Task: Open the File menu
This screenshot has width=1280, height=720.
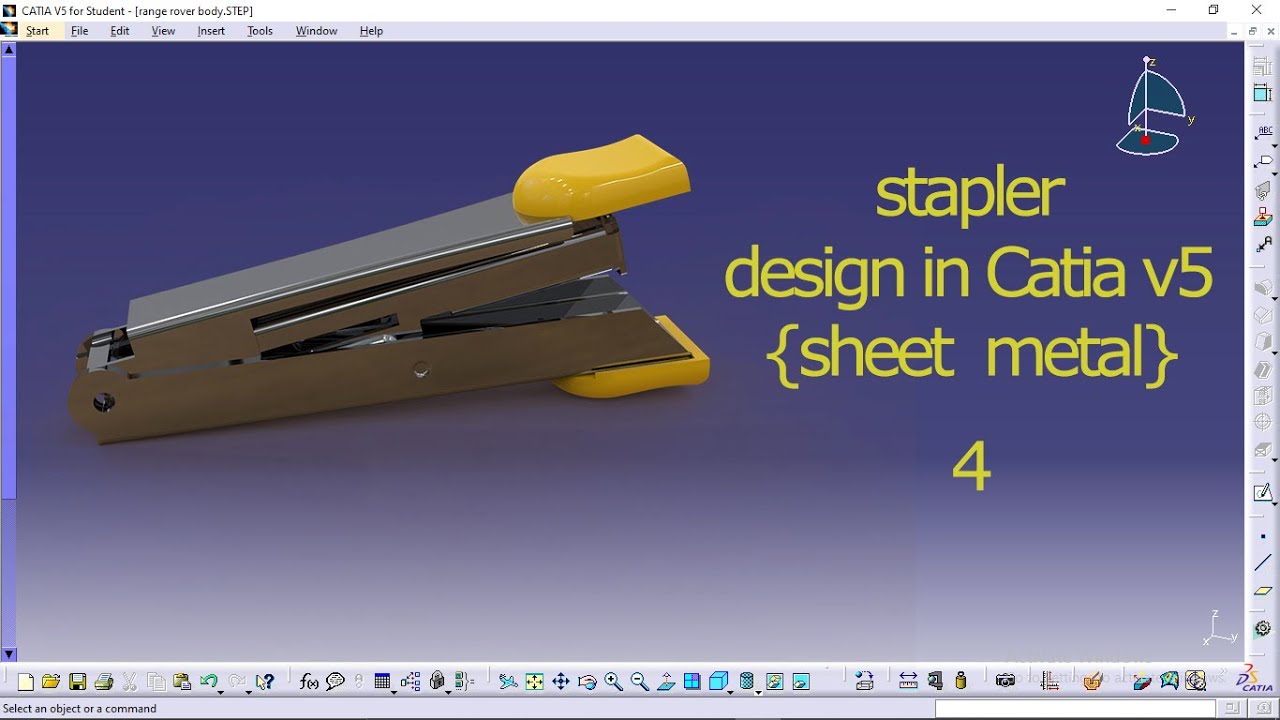Action: click(80, 31)
